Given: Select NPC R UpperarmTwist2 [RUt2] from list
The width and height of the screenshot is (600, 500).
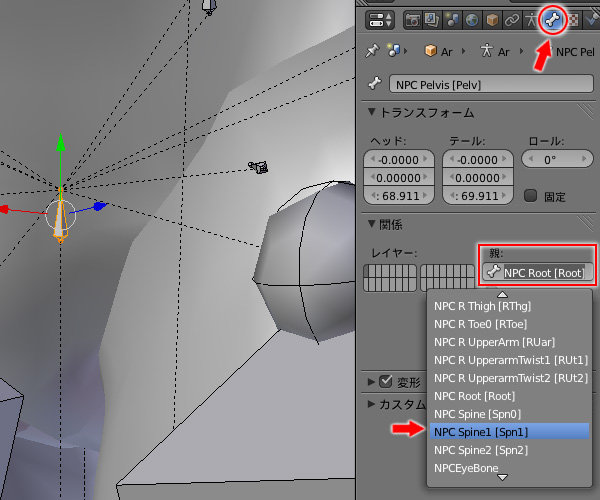Looking at the screenshot, I should (x=509, y=378).
